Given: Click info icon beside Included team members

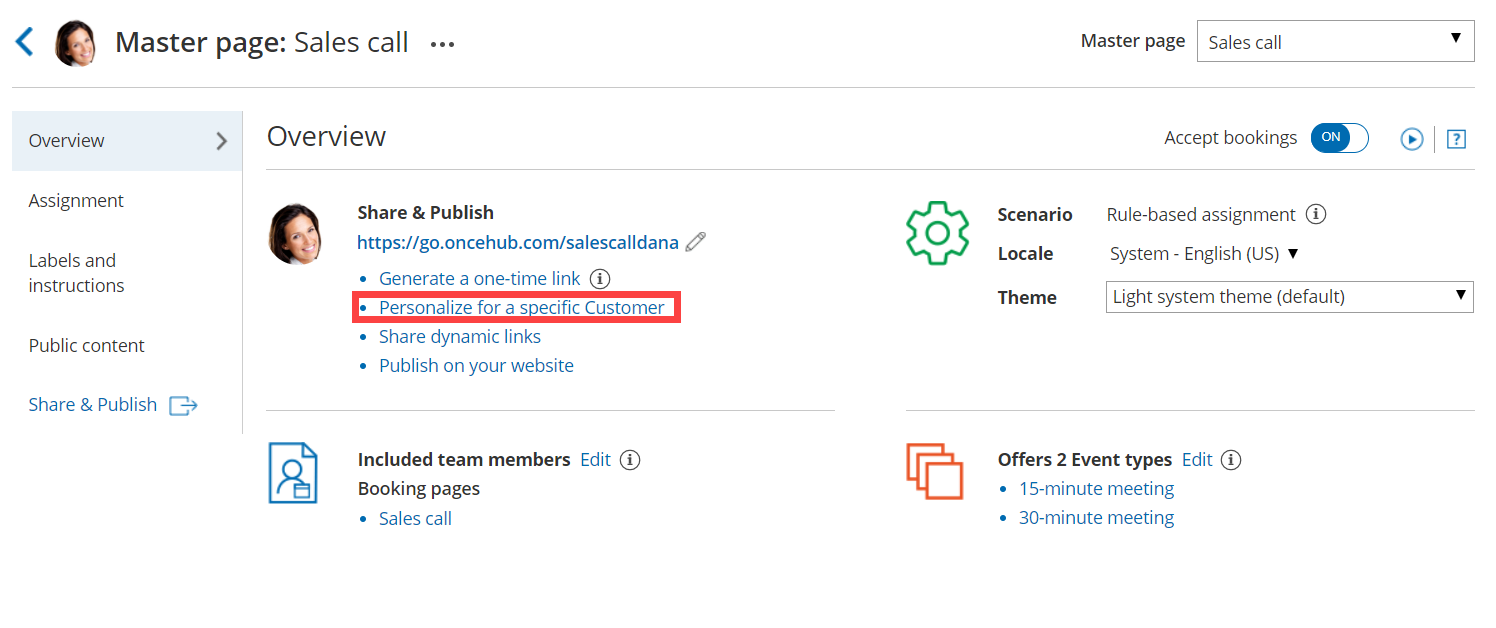Looking at the screenshot, I should pyautogui.click(x=629, y=460).
